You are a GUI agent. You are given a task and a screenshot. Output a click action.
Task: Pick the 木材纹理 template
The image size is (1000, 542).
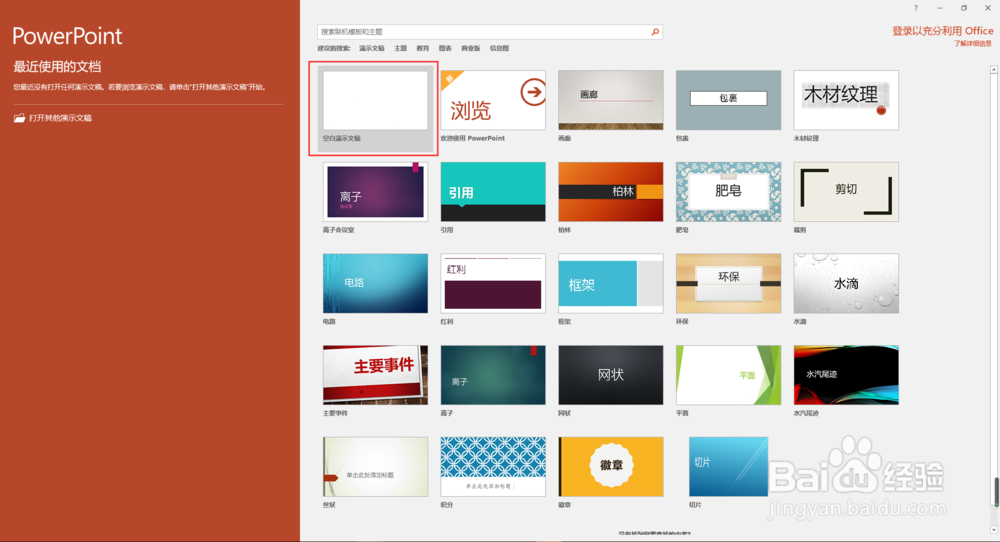point(846,101)
